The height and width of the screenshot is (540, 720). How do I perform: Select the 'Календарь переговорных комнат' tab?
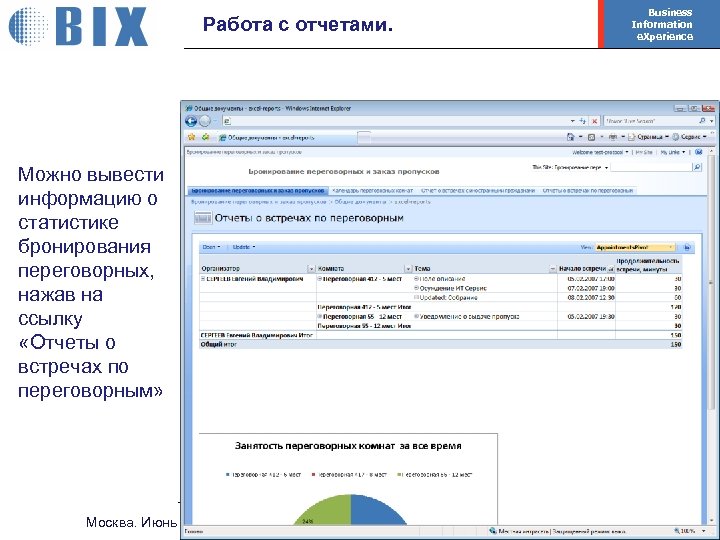coord(372,191)
